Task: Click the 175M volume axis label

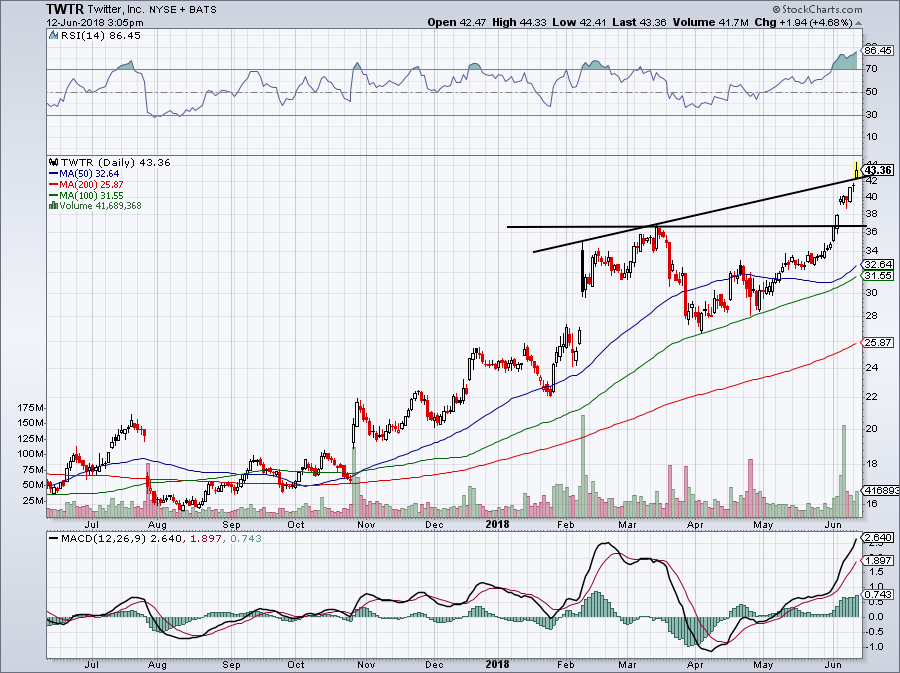Action: click(x=31, y=408)
